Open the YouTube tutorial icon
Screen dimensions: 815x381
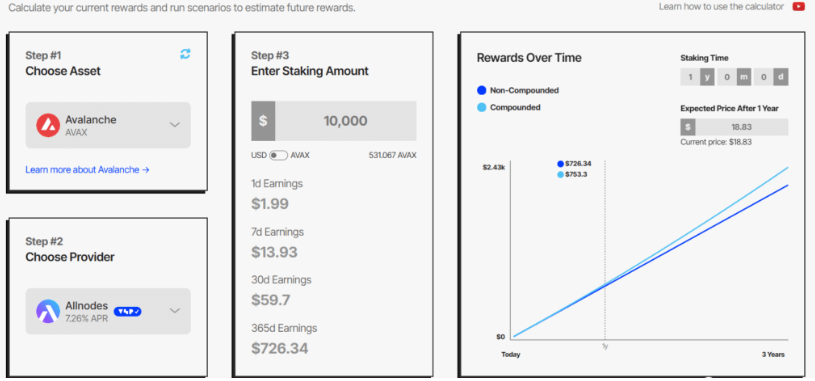click(798, 7)
